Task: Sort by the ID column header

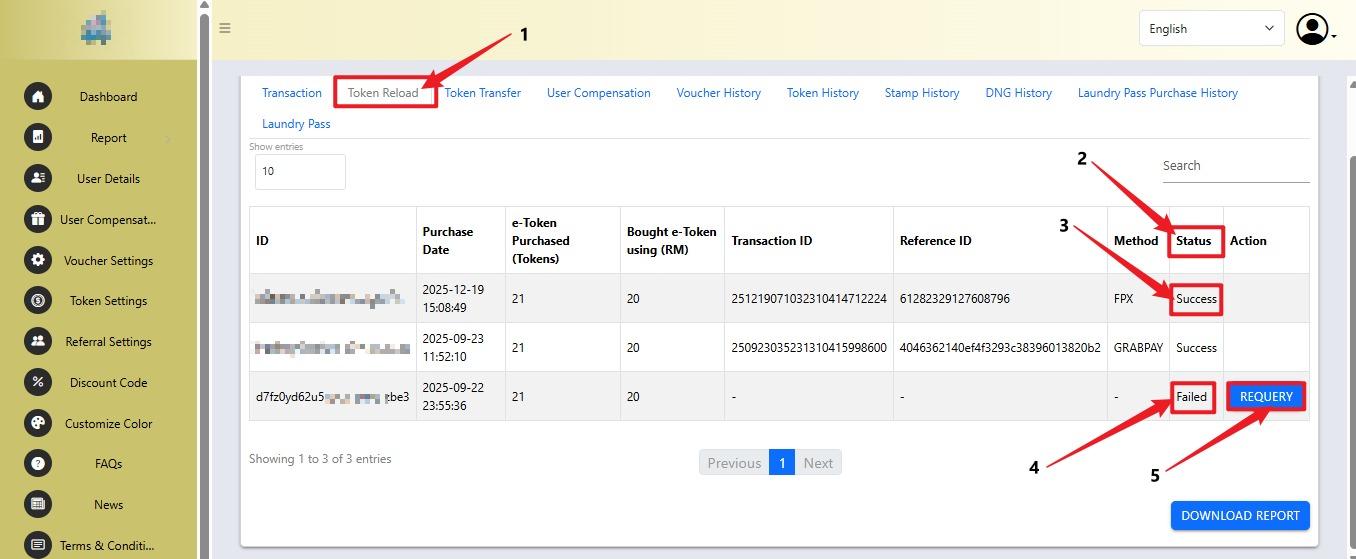Action: 333,240
